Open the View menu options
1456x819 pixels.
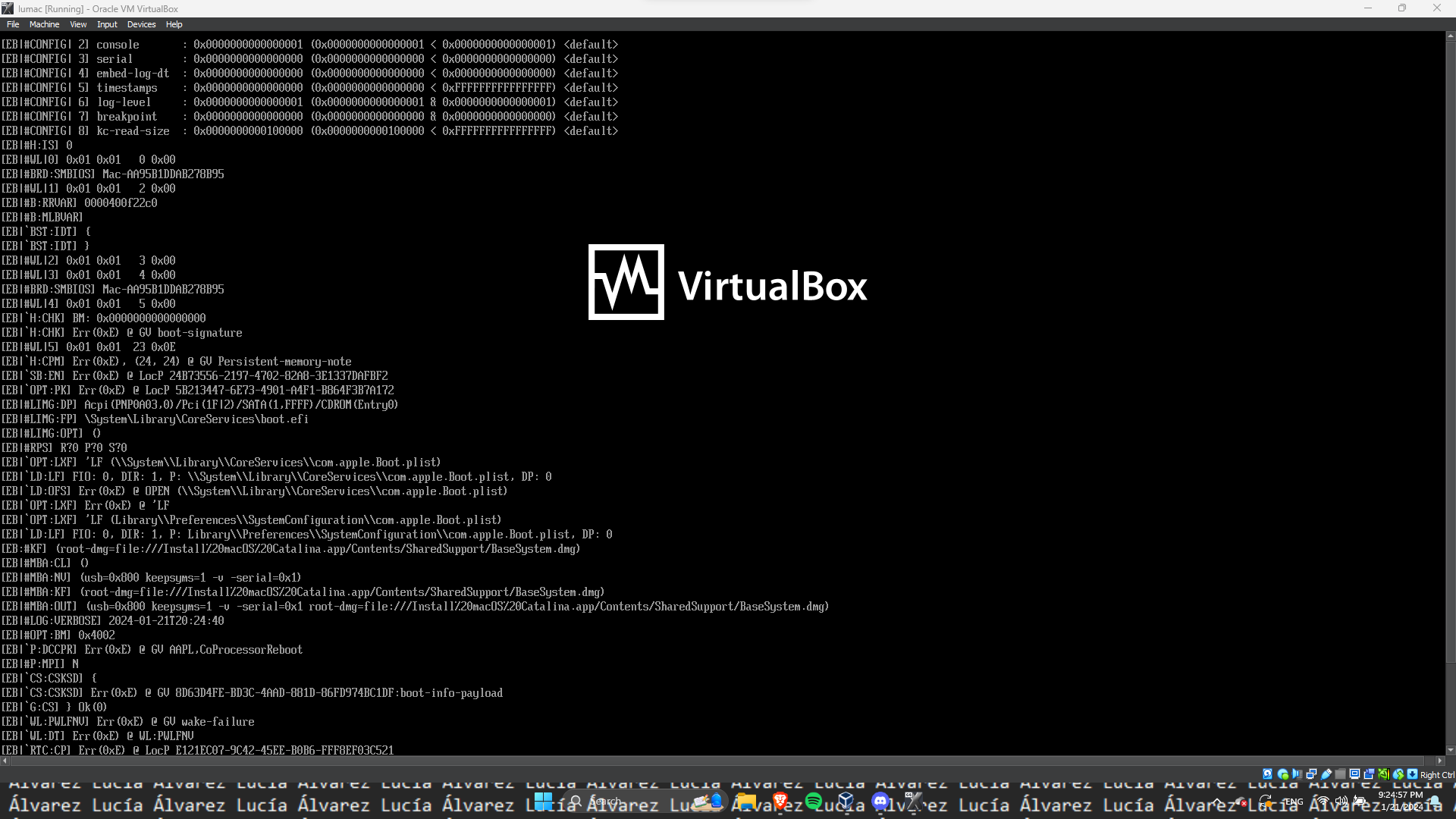pyautogui.click(x=78, y=24)
